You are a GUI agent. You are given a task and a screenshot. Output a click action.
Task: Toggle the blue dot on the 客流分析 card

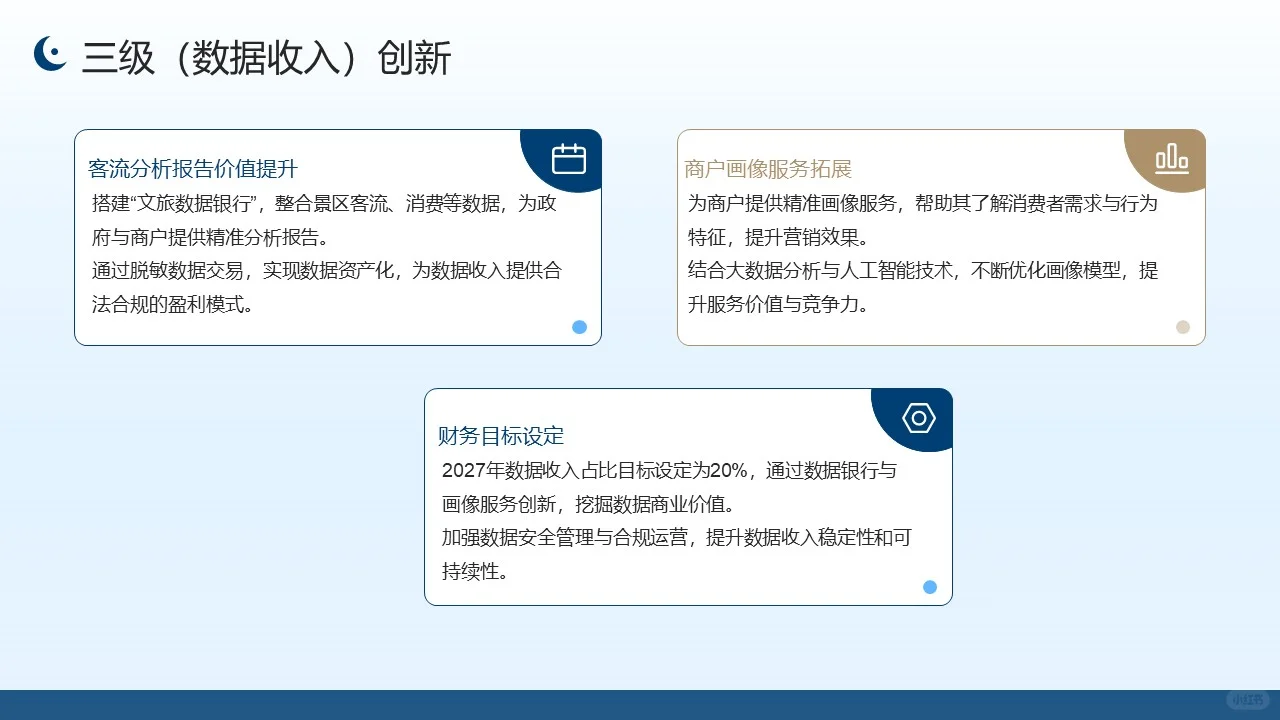tap(579, 327)
